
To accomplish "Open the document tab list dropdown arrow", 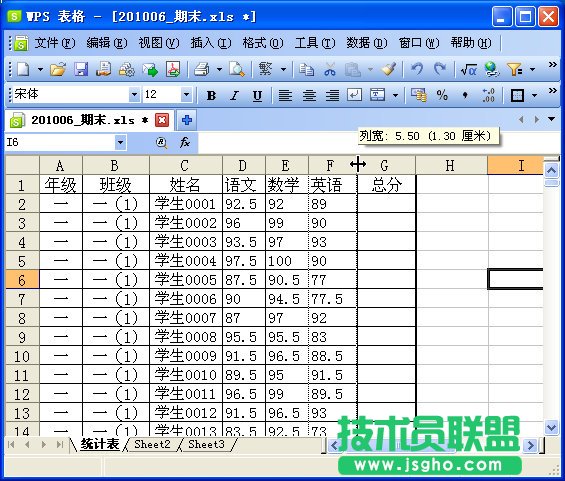I will pos(552,119).
